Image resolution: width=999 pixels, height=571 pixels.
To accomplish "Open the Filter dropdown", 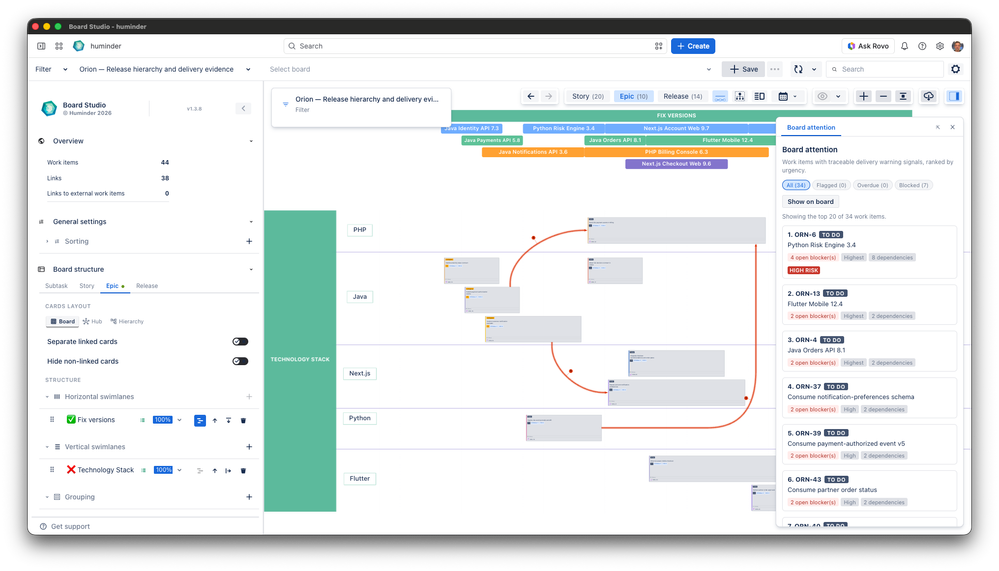I will [x=51, y=69].
